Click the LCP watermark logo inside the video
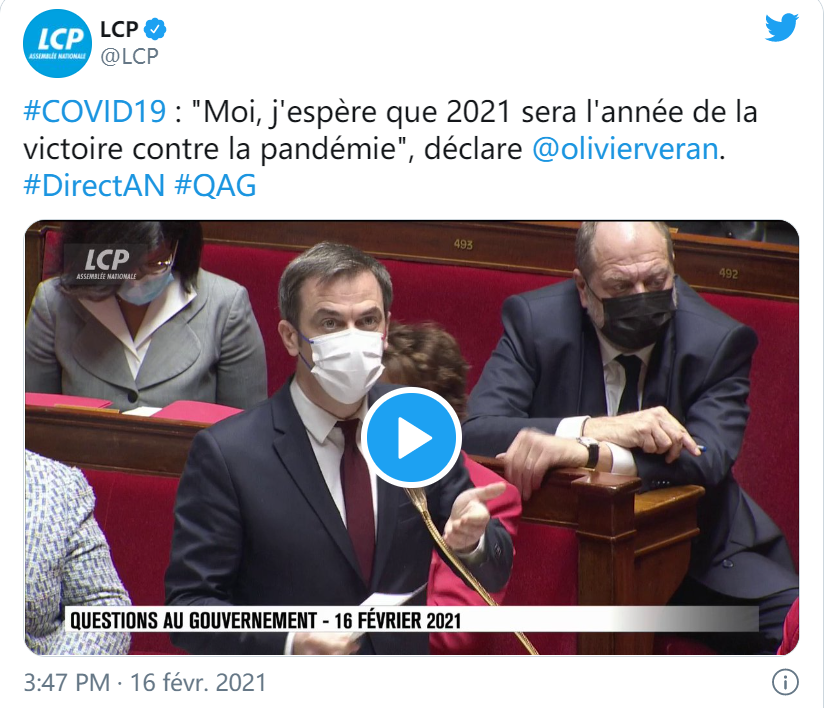This screenshot has height=708, width=825. (107, 262)
